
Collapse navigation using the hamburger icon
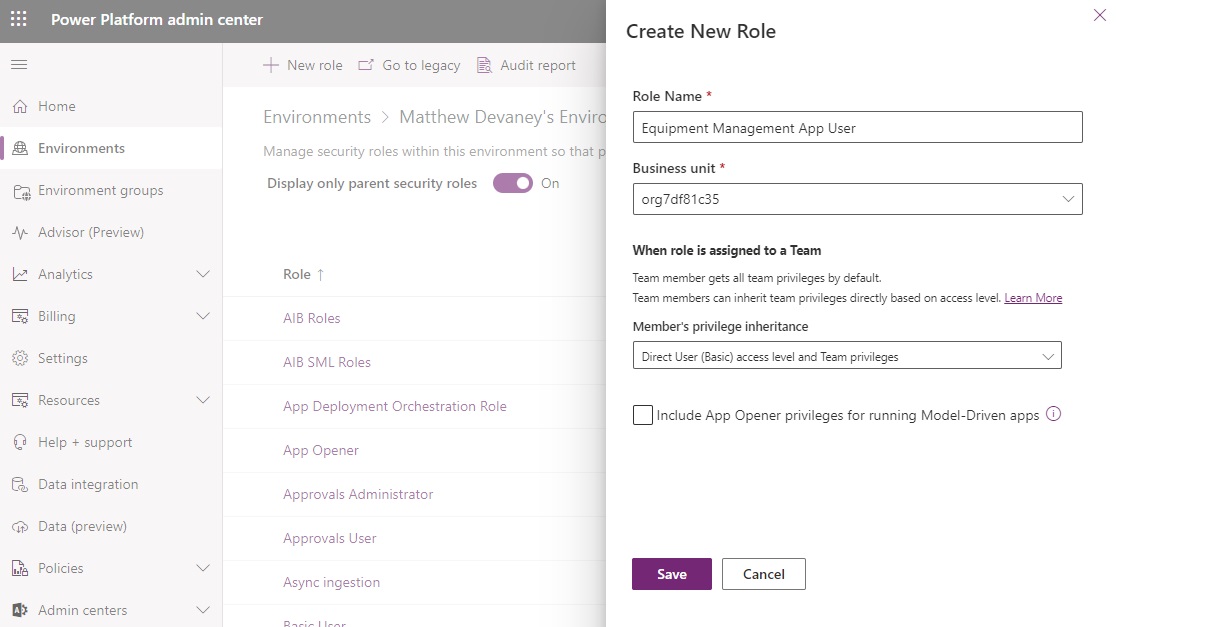[18, 64]
